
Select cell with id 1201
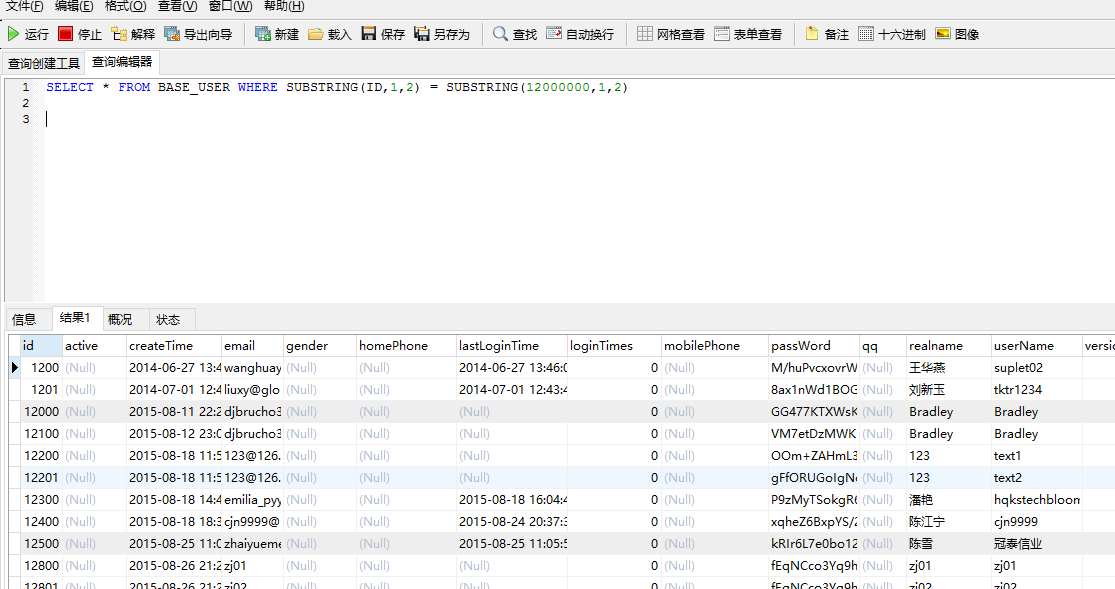coord(41,390)
